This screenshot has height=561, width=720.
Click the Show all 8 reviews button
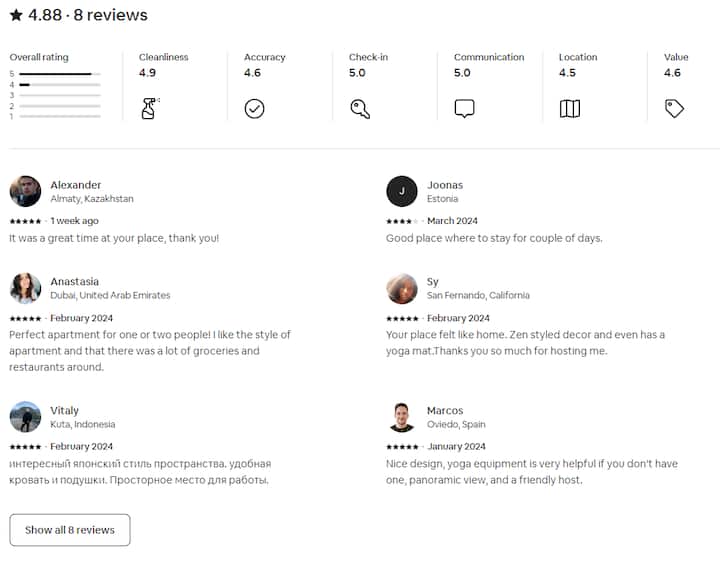tap(70, 530)
